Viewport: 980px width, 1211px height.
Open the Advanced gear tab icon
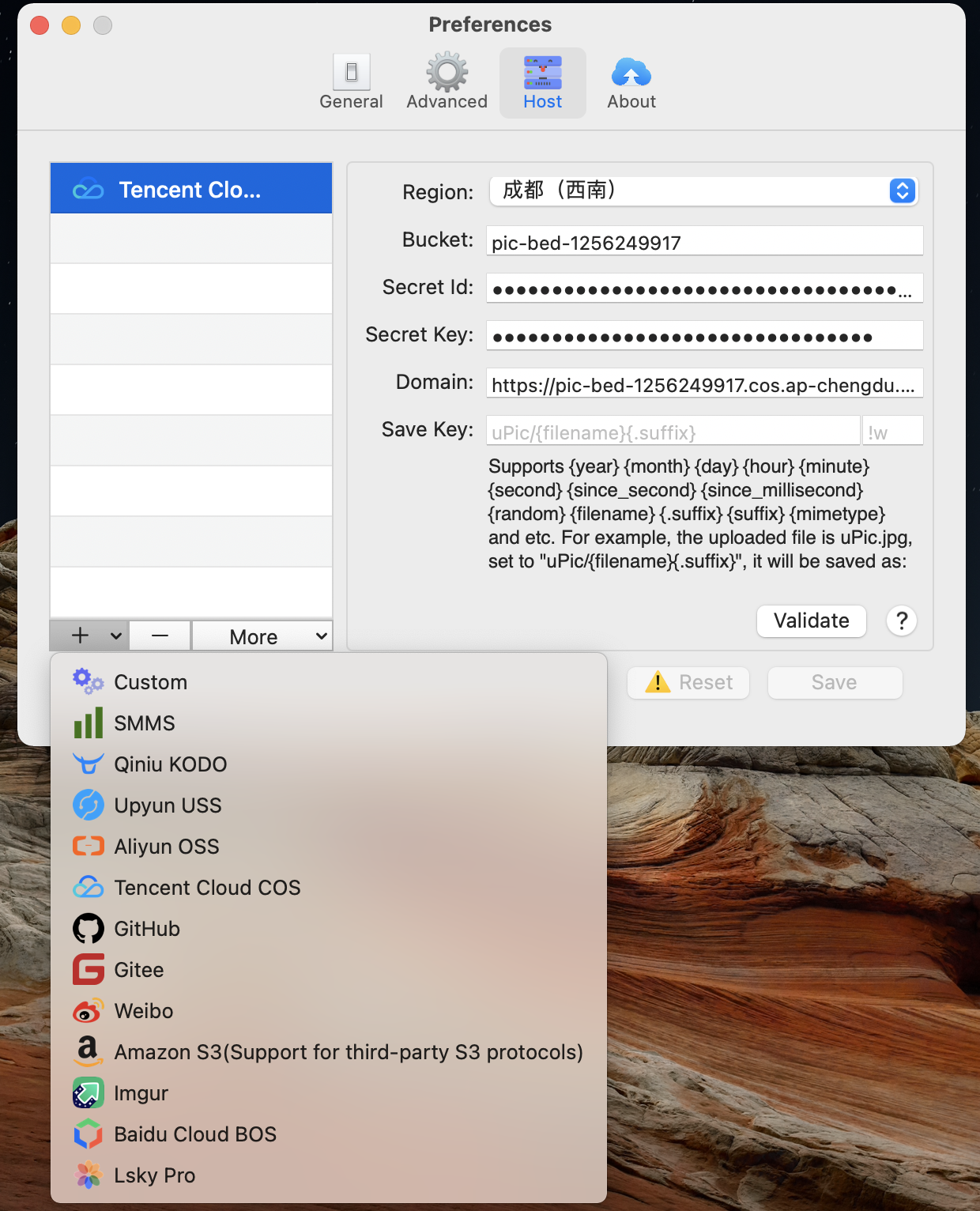coord(447,72)
